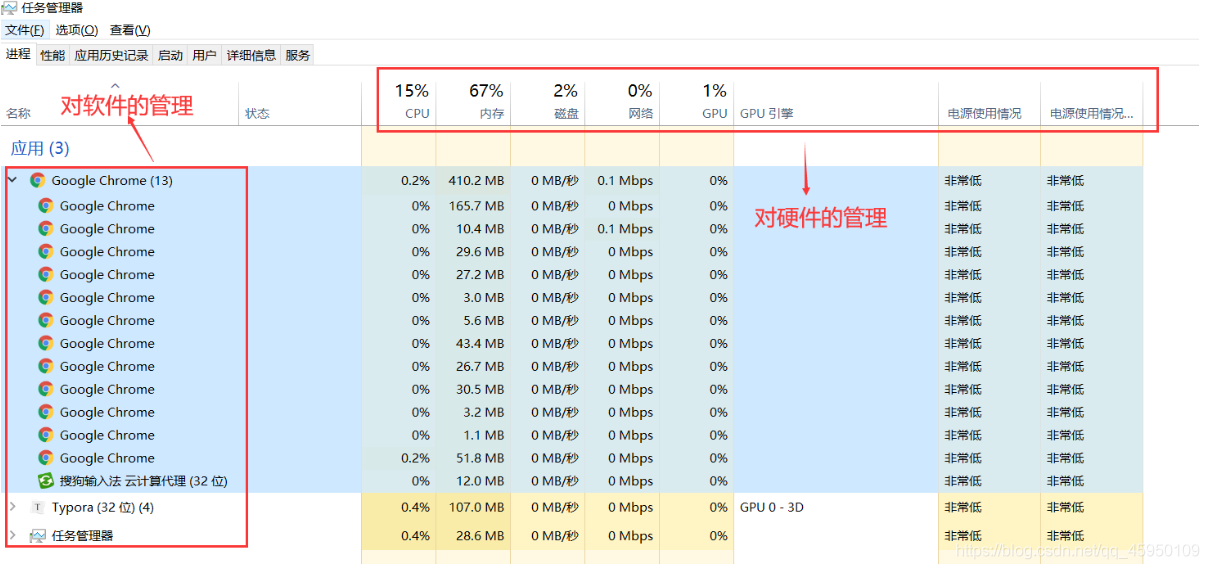The height and width of the screenshot is (569, 1209).
Task: Switch to the 应用历史记录 tab
Action: [x=111, y=56]
